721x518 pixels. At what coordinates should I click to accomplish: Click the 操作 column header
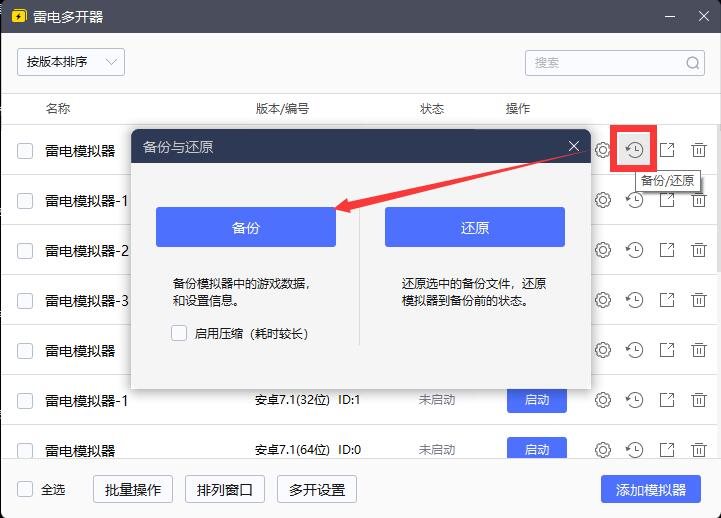pyautogui.click(x=518, y=108)
